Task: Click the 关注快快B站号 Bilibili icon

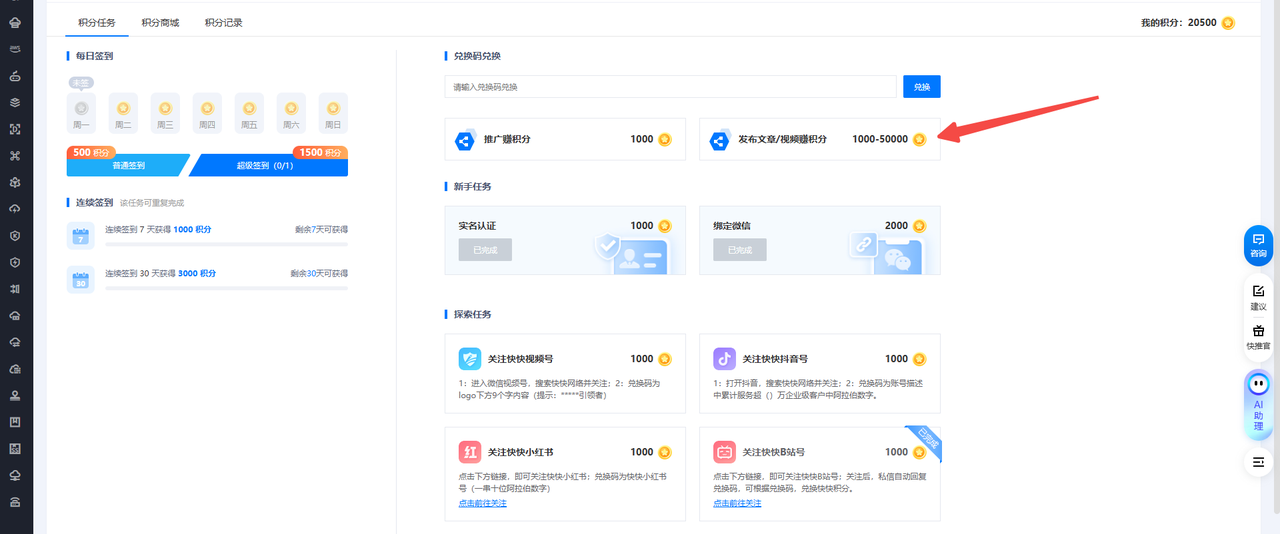Action: click(724, 451)
